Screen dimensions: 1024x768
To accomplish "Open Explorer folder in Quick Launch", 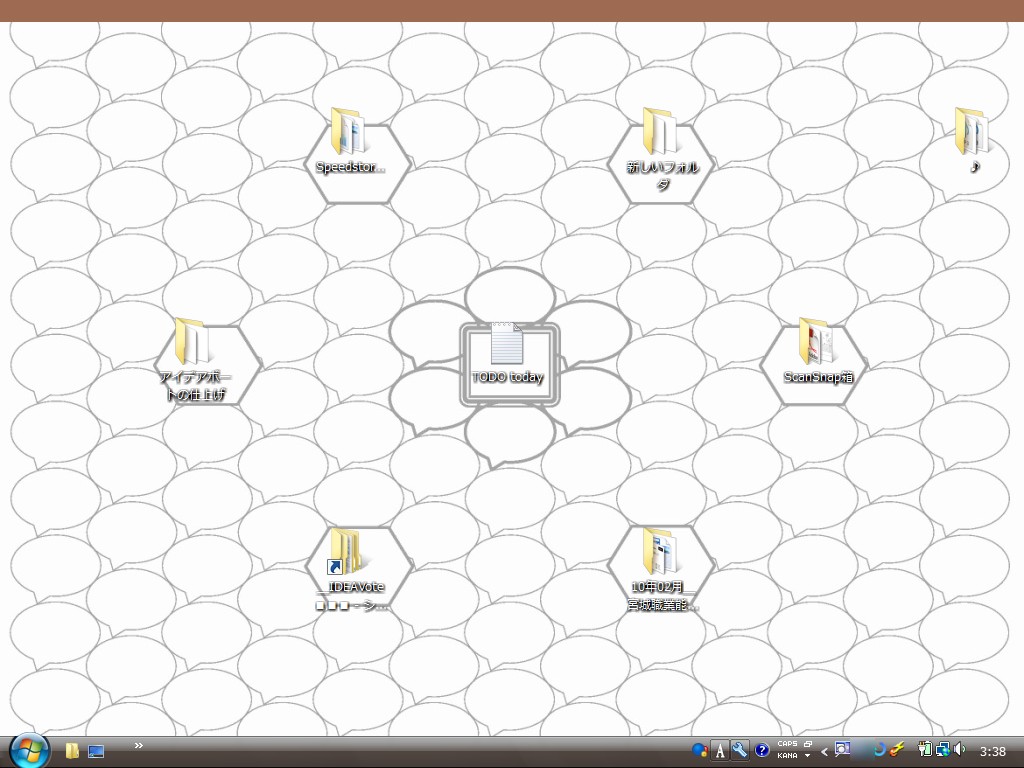I will click(x=72, y=751).
